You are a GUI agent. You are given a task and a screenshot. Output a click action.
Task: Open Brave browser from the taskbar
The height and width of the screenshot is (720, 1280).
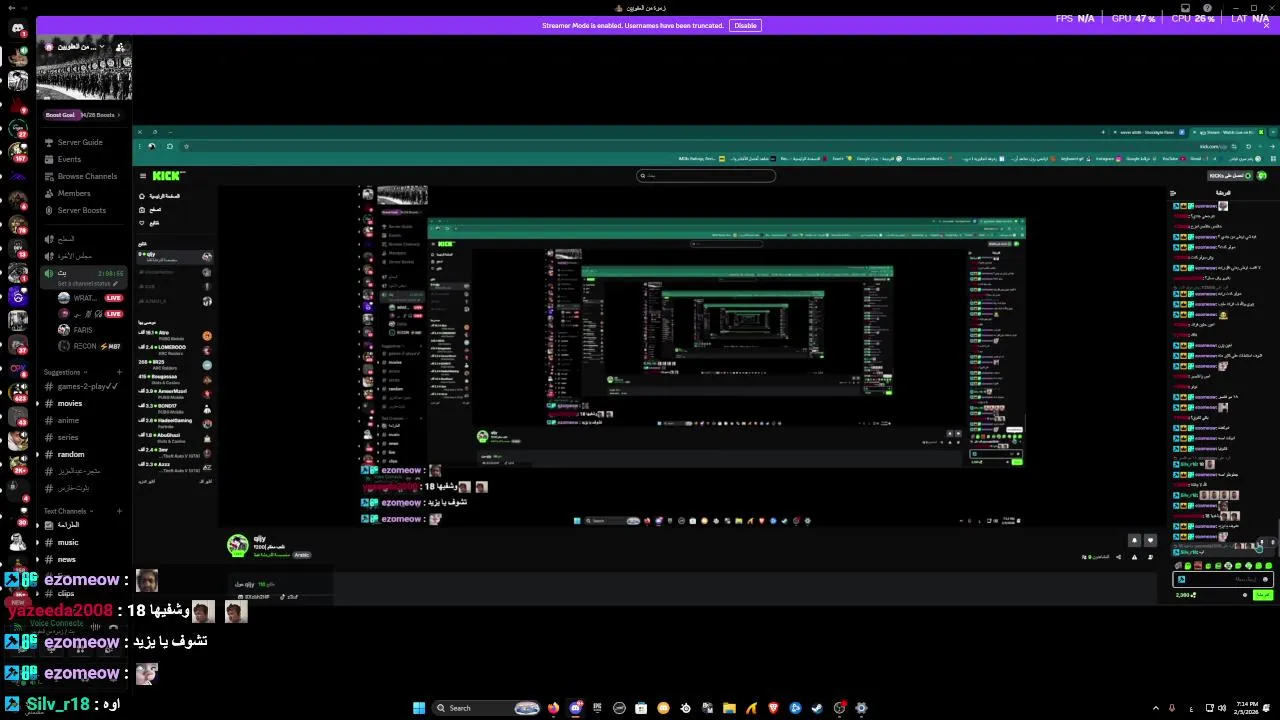tap(773, 708)
